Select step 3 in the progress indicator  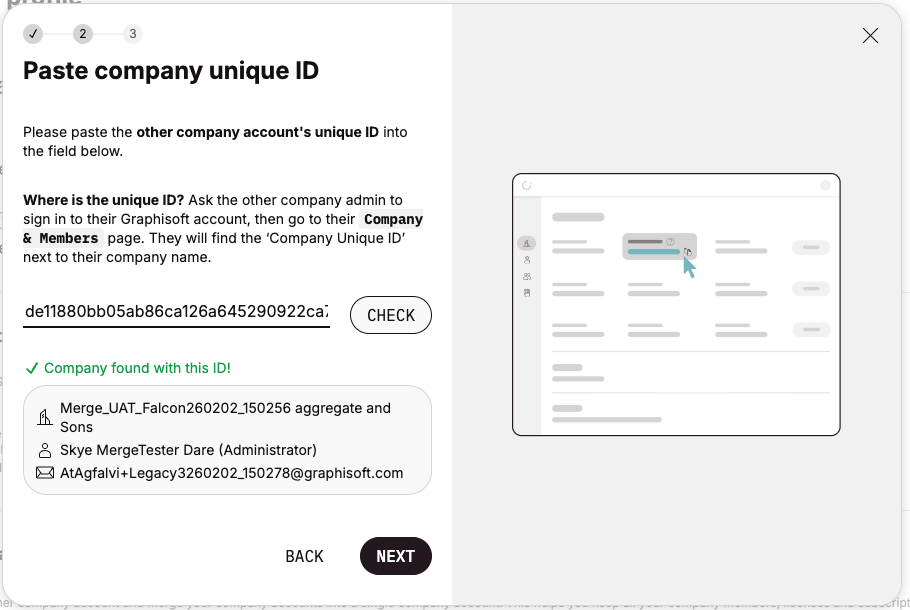pyautogui.click(x=133, y=33)
